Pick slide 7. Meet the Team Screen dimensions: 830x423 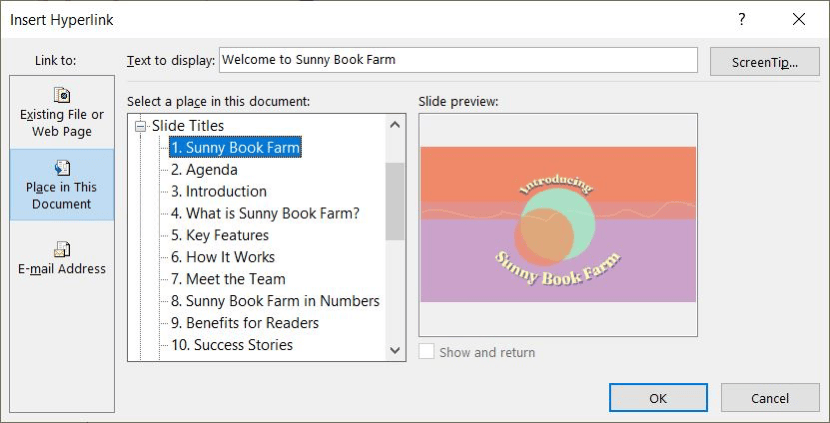tap(228, 278)
